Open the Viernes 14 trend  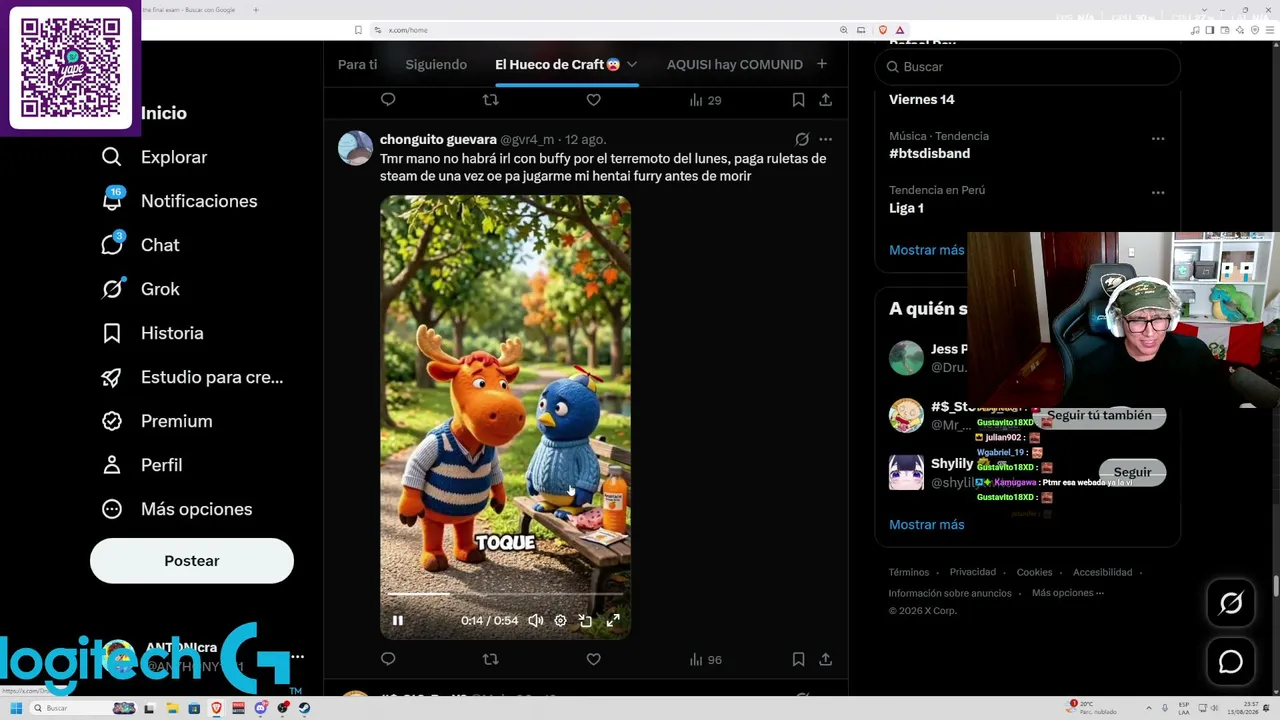coord(922,99)
